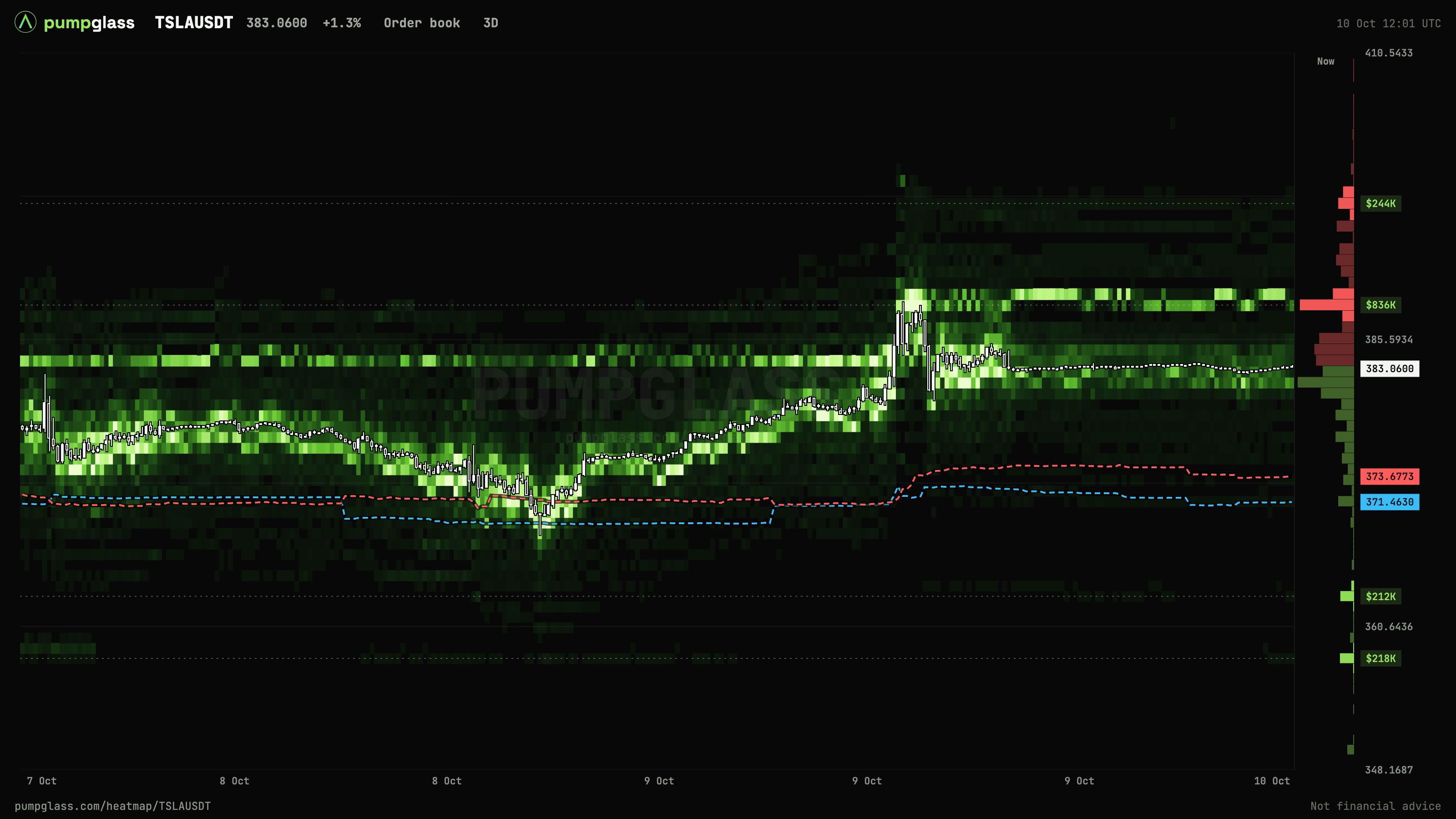Click the 410.5433 top axis value

tap(1388, 53)
